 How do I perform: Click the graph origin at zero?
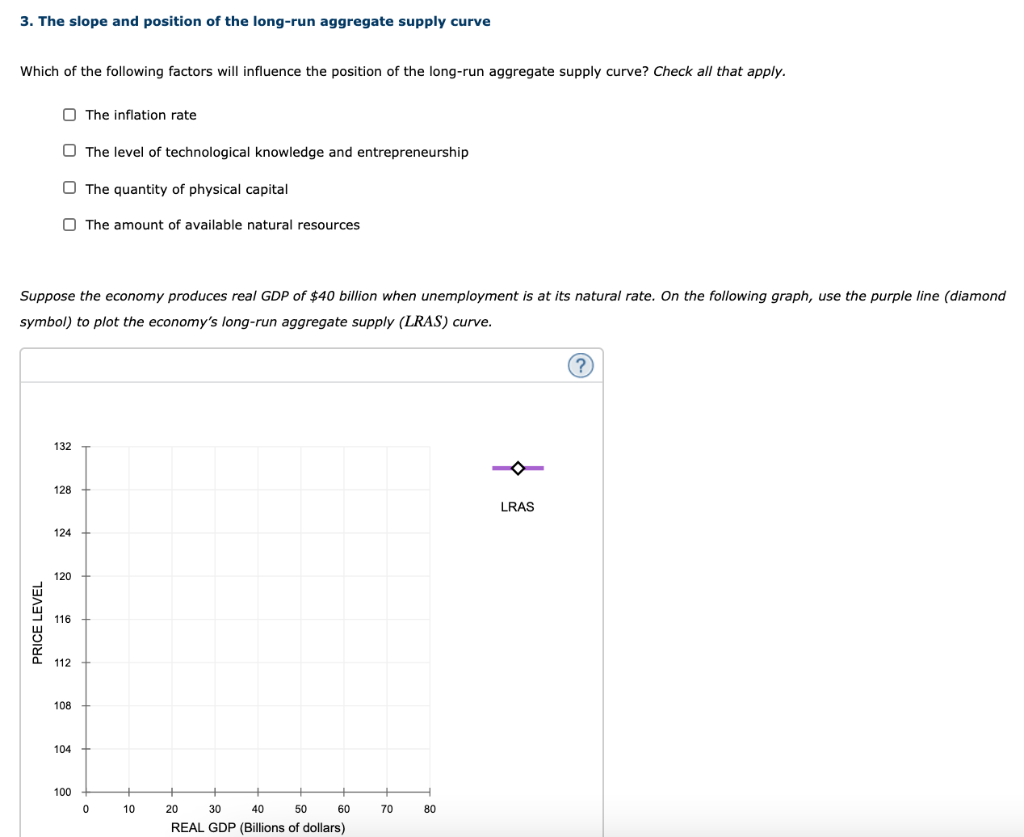click(x=85, y=791)
